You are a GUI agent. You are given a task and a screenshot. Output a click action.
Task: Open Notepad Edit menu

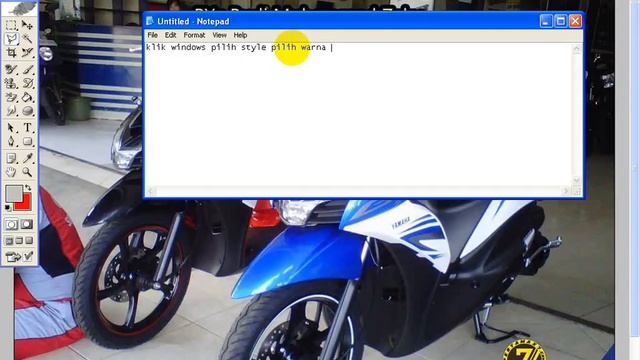[x=170, y=35]
